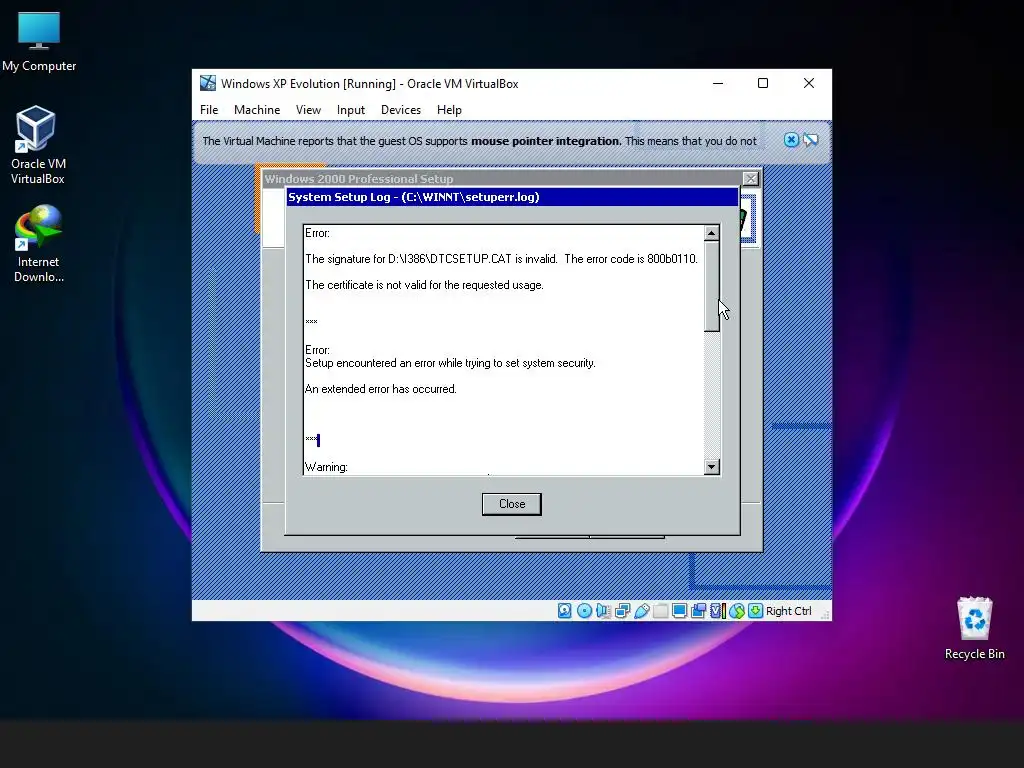
Task: Click the keyboard capture green arrow icon
Action: (x=756, y=611)
